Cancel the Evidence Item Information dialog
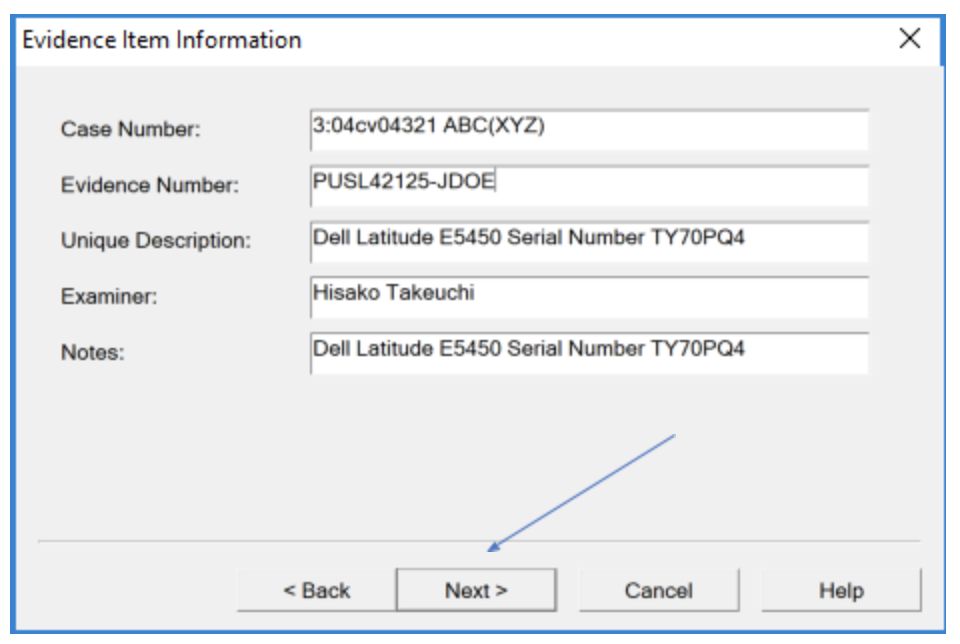 pyautogui.click(x=659, y=590)
